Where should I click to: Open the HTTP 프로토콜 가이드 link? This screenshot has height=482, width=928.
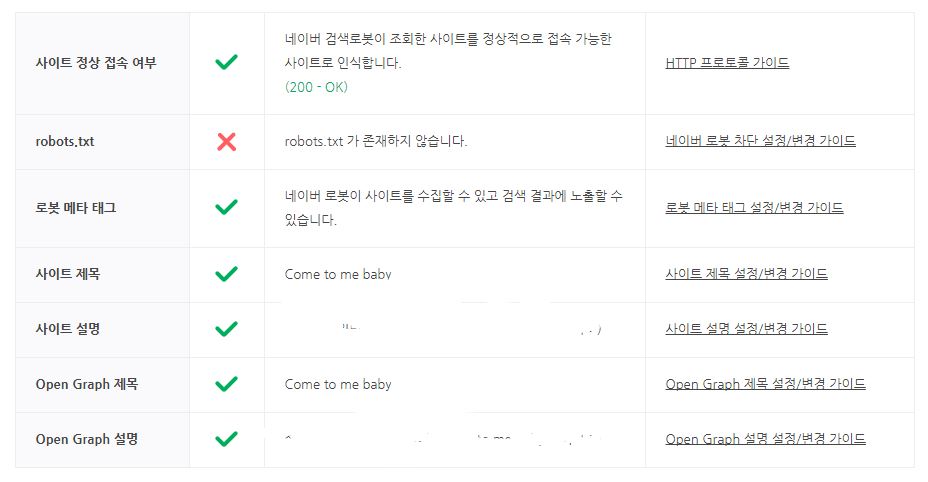tap(727, 62)
